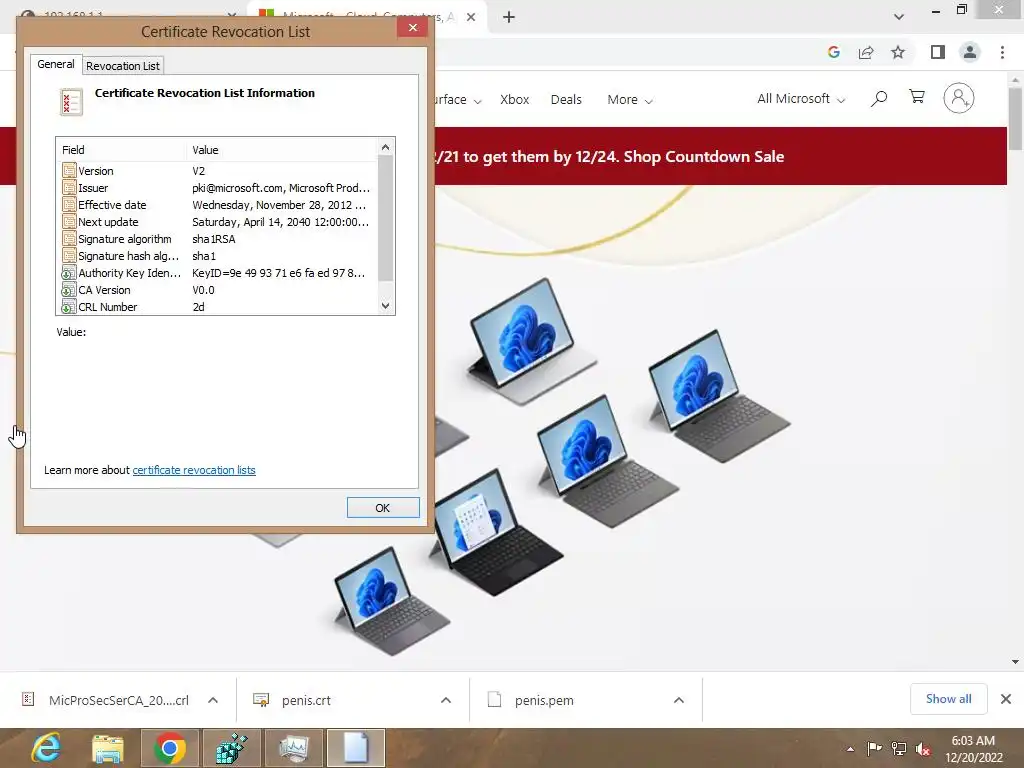Expand options for MicProSecSerCA crl download

[213, 700]
